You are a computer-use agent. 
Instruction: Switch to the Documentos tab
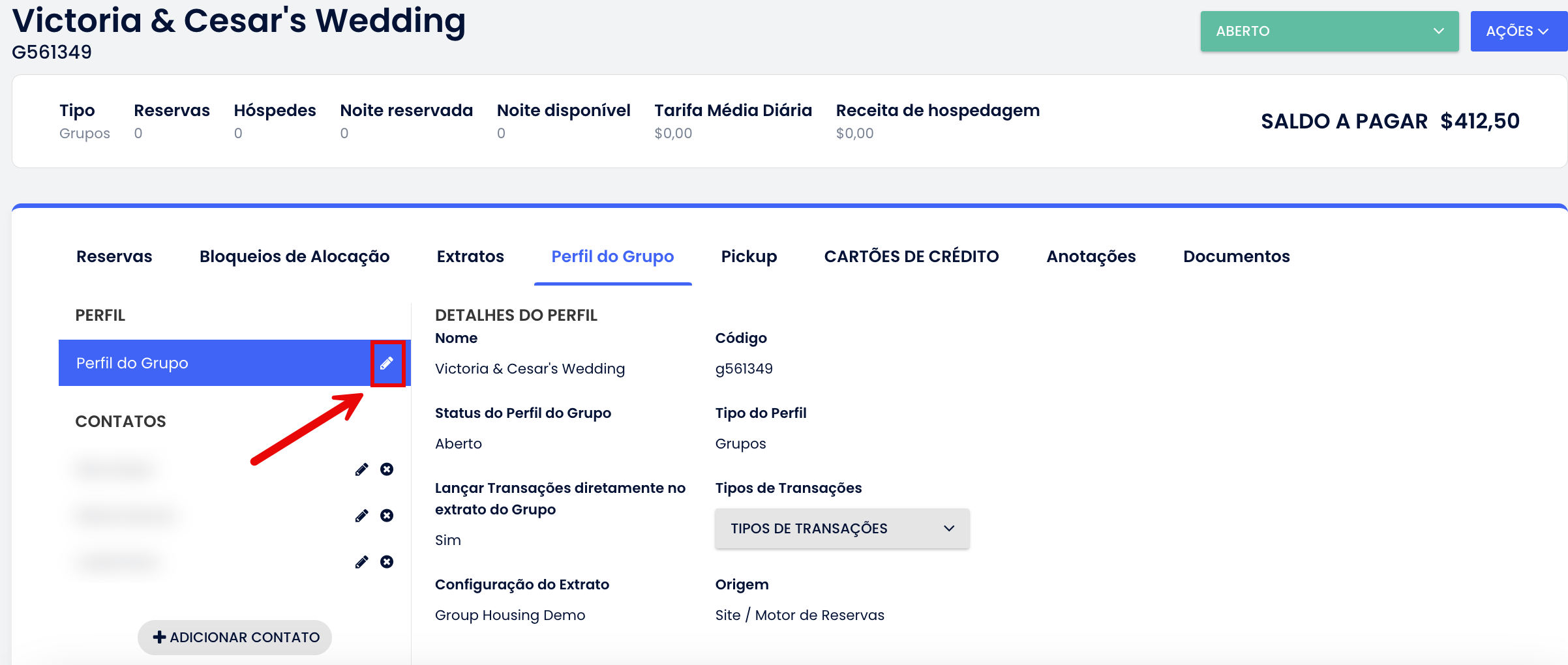[x=1236, y=256]
